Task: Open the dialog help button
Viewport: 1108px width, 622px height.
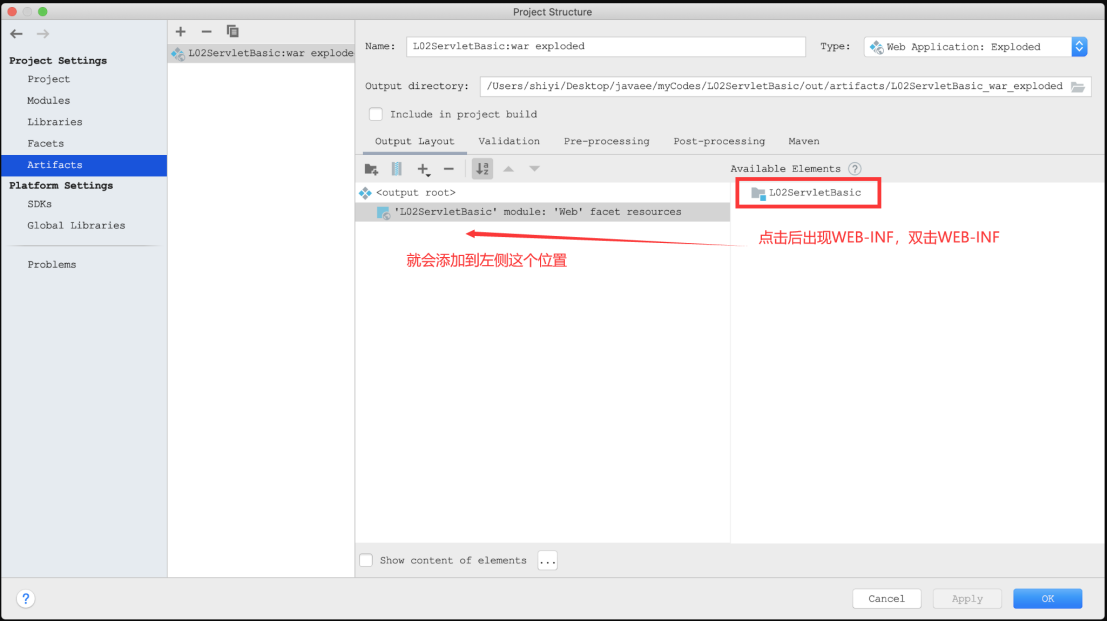Action: tap(25, 599)
